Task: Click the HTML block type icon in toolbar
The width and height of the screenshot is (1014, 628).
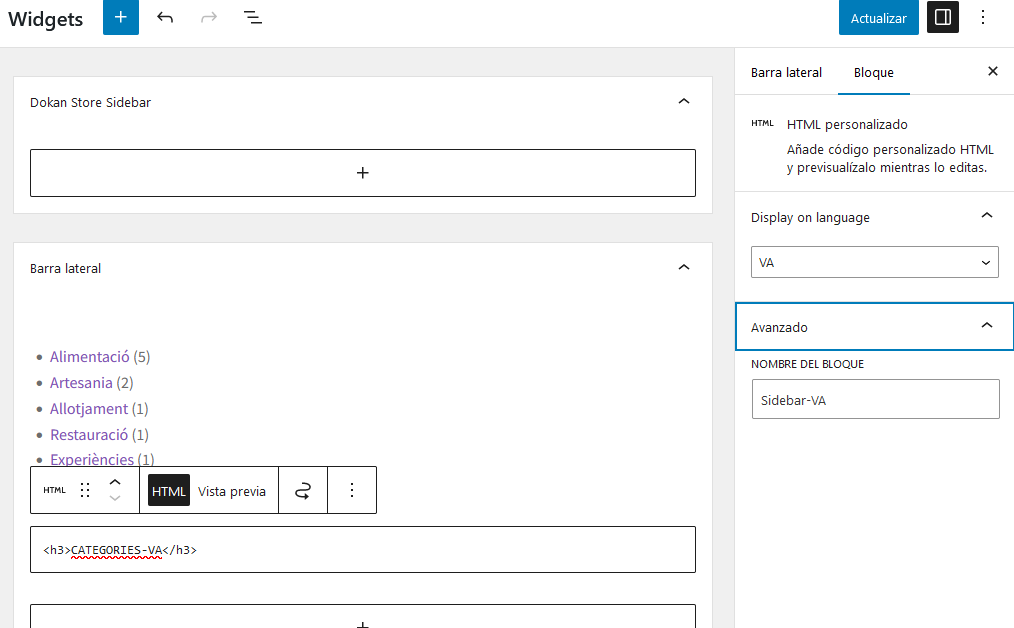Action: coord(54,490)
